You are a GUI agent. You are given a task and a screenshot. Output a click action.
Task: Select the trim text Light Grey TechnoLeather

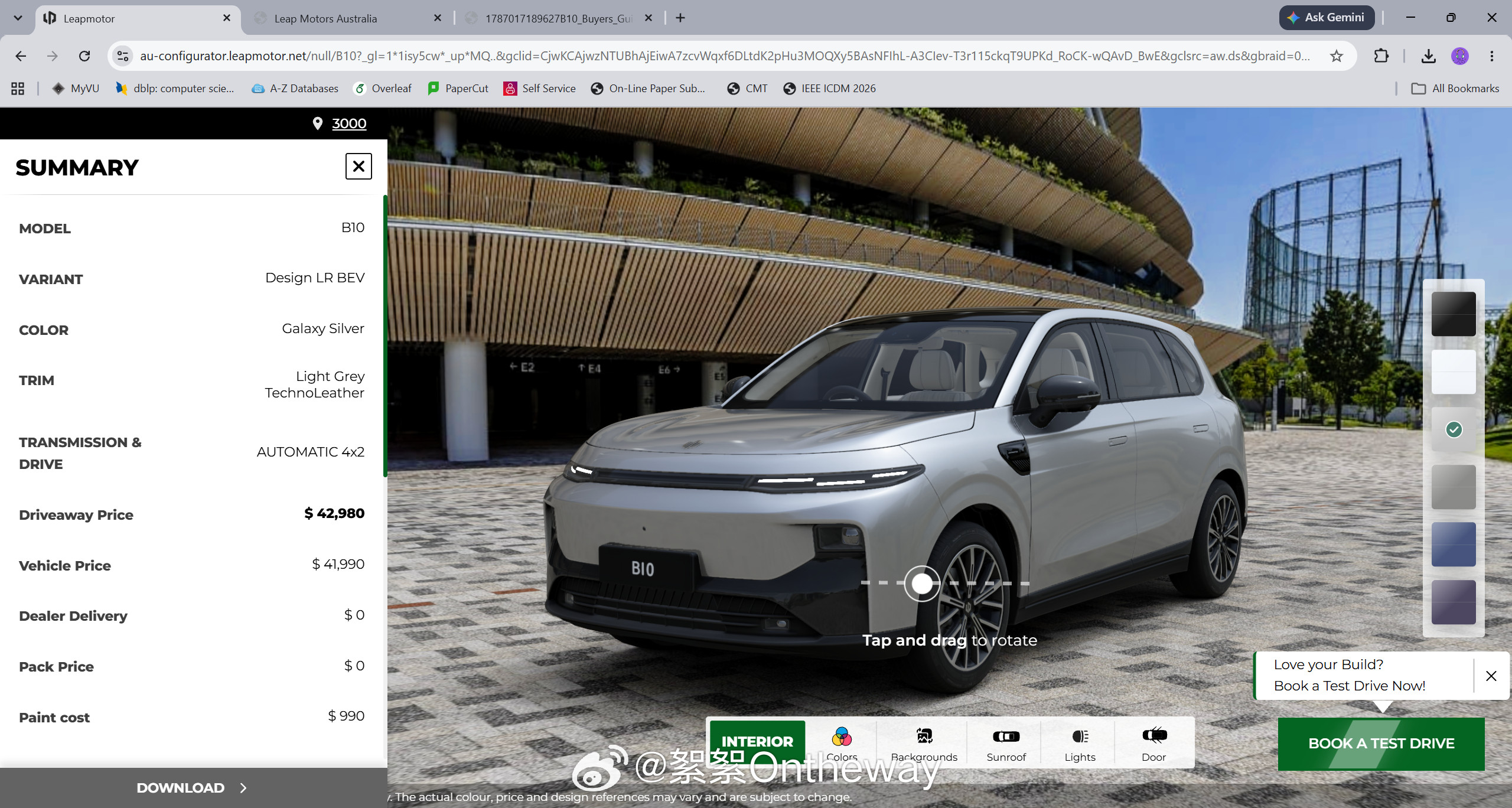click(x=315, y=385)
